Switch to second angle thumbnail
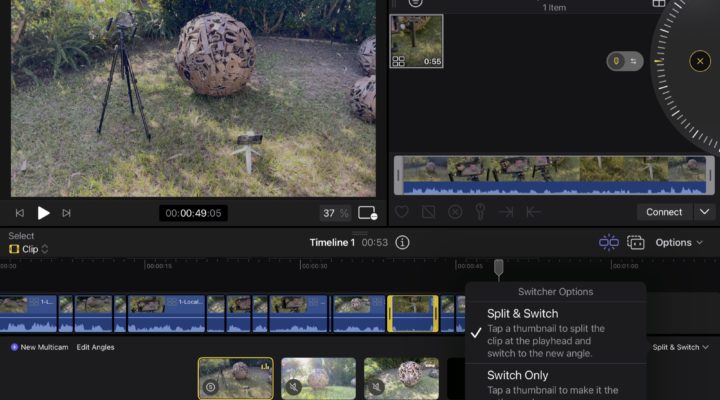 318,378
